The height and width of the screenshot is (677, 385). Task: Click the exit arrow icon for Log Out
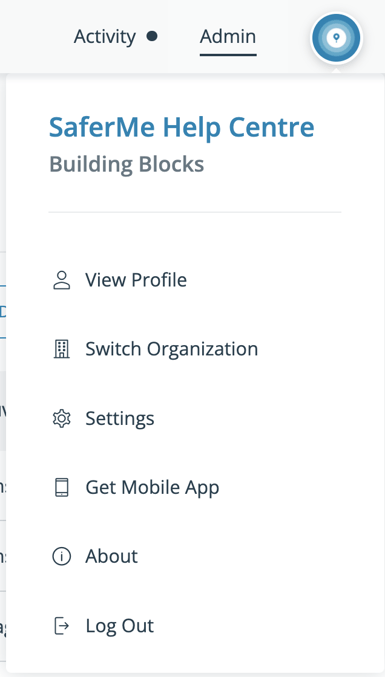(61, 626)
